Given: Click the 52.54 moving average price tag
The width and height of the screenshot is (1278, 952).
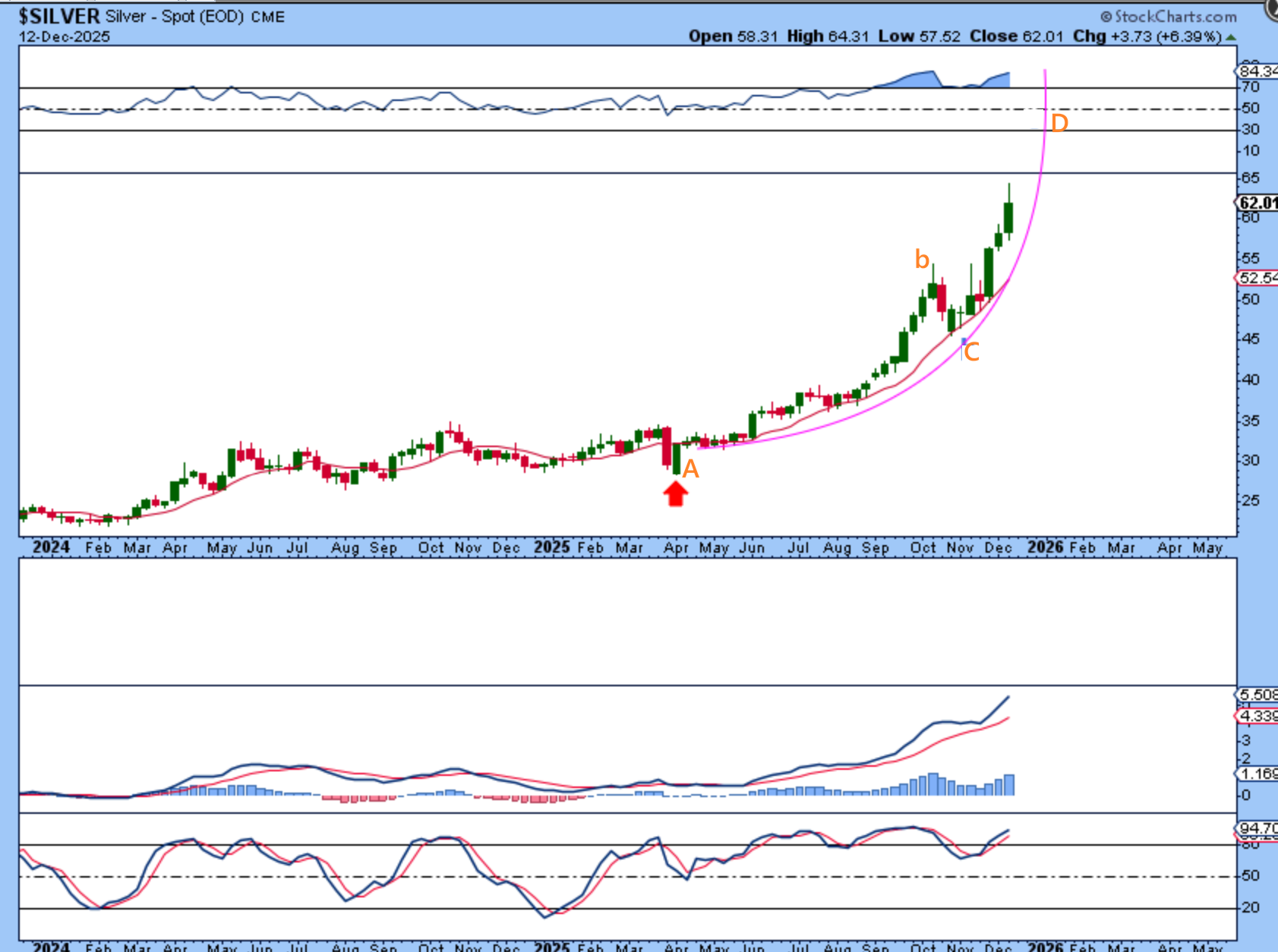Looking at the screenshot, I should click(1257, 278).
